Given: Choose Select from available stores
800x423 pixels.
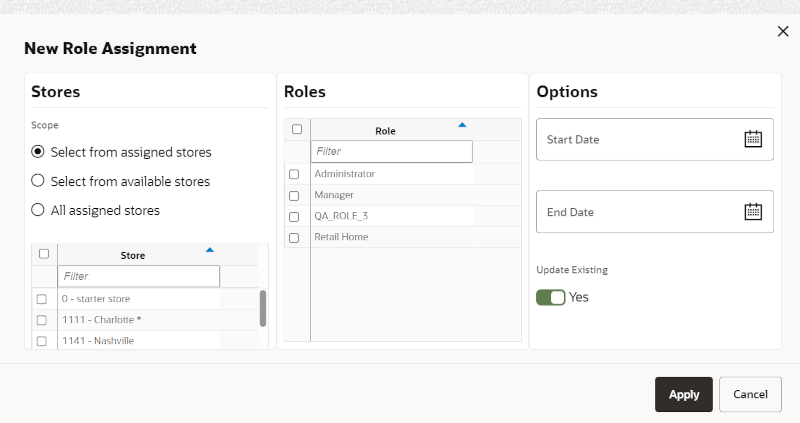Looking at the screenshot, I should pos(38,181).
